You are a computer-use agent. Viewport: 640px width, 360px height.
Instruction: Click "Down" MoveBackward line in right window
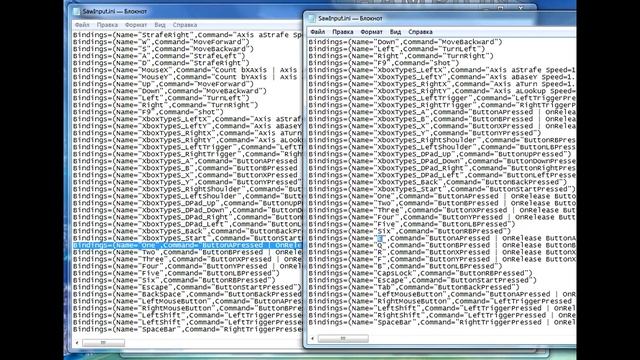coord(405,42)
